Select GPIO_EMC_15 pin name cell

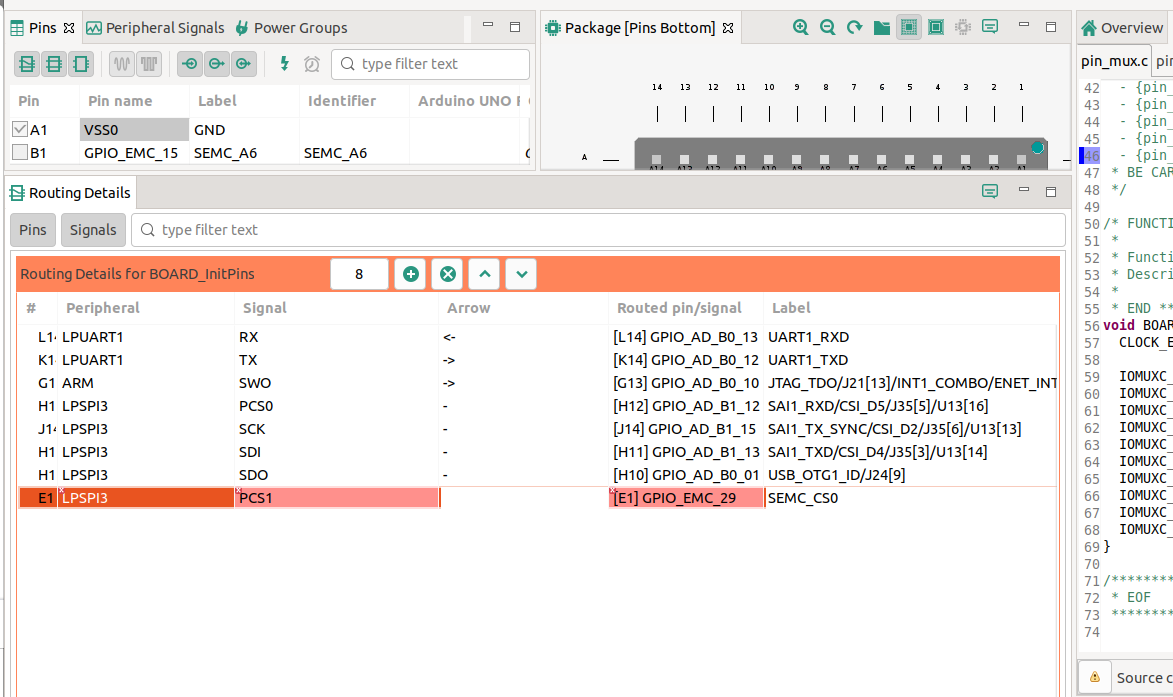[x=134, y=153]
